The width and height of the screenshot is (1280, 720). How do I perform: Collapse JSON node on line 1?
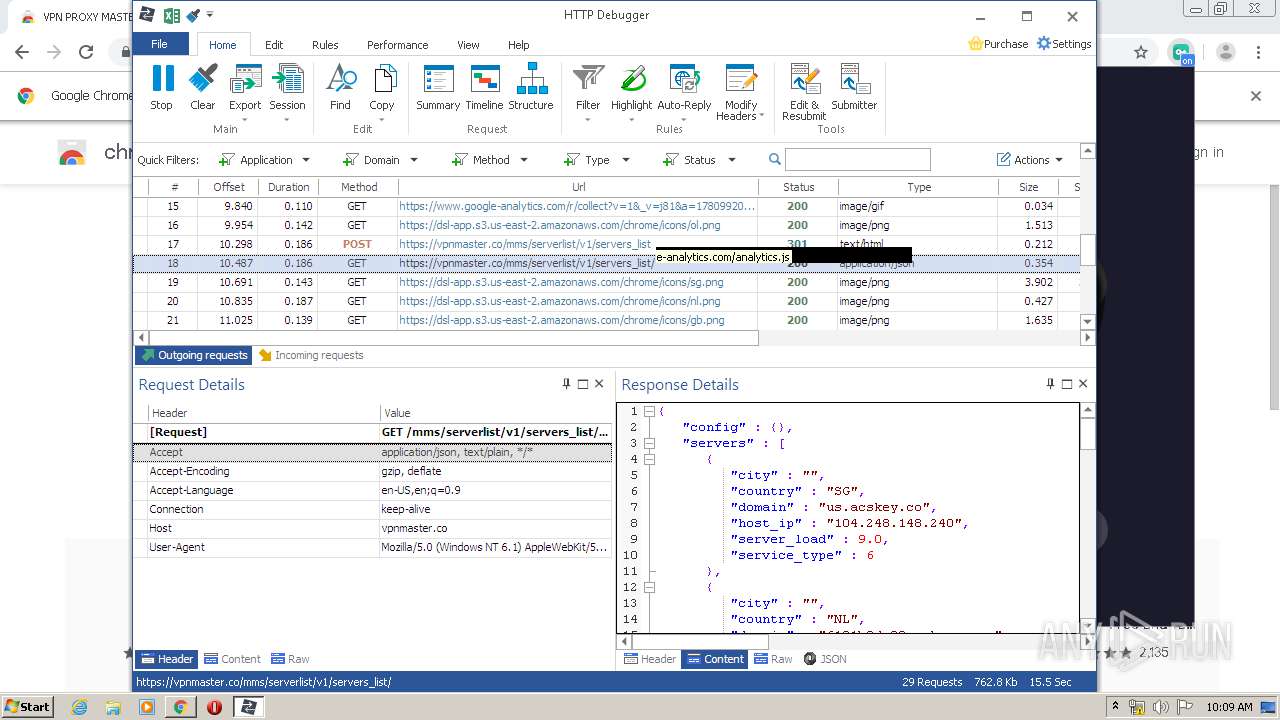point(649,411)
